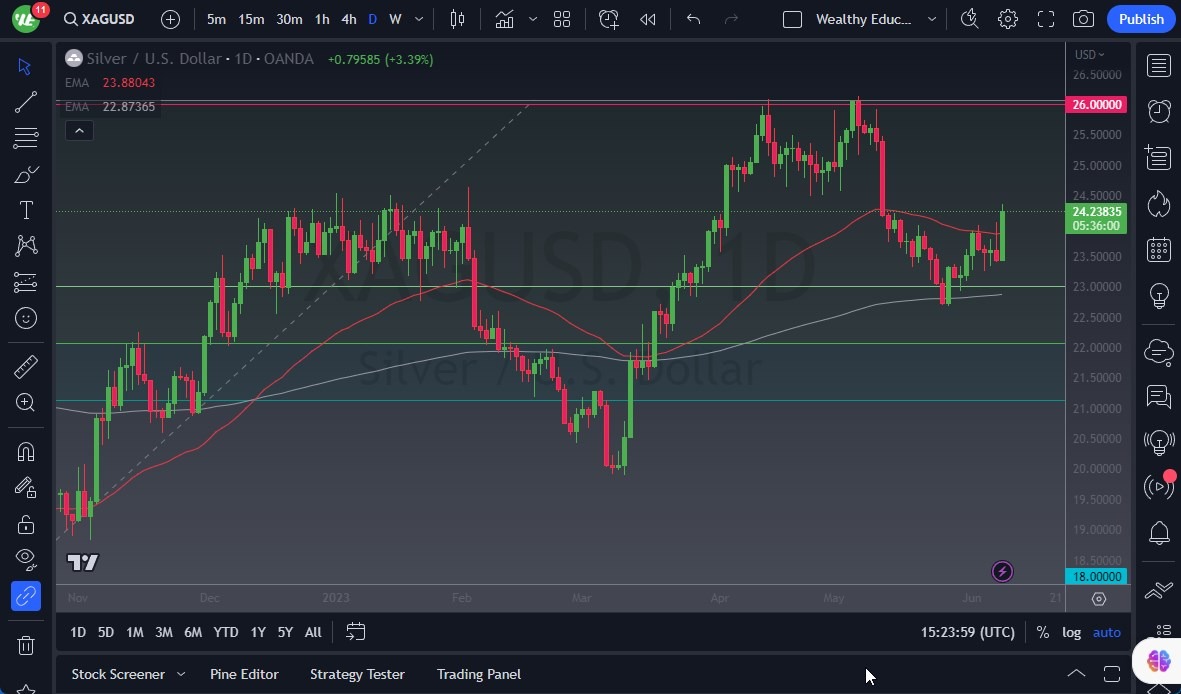Toggle percent scale mode

tap(1042, 632)
